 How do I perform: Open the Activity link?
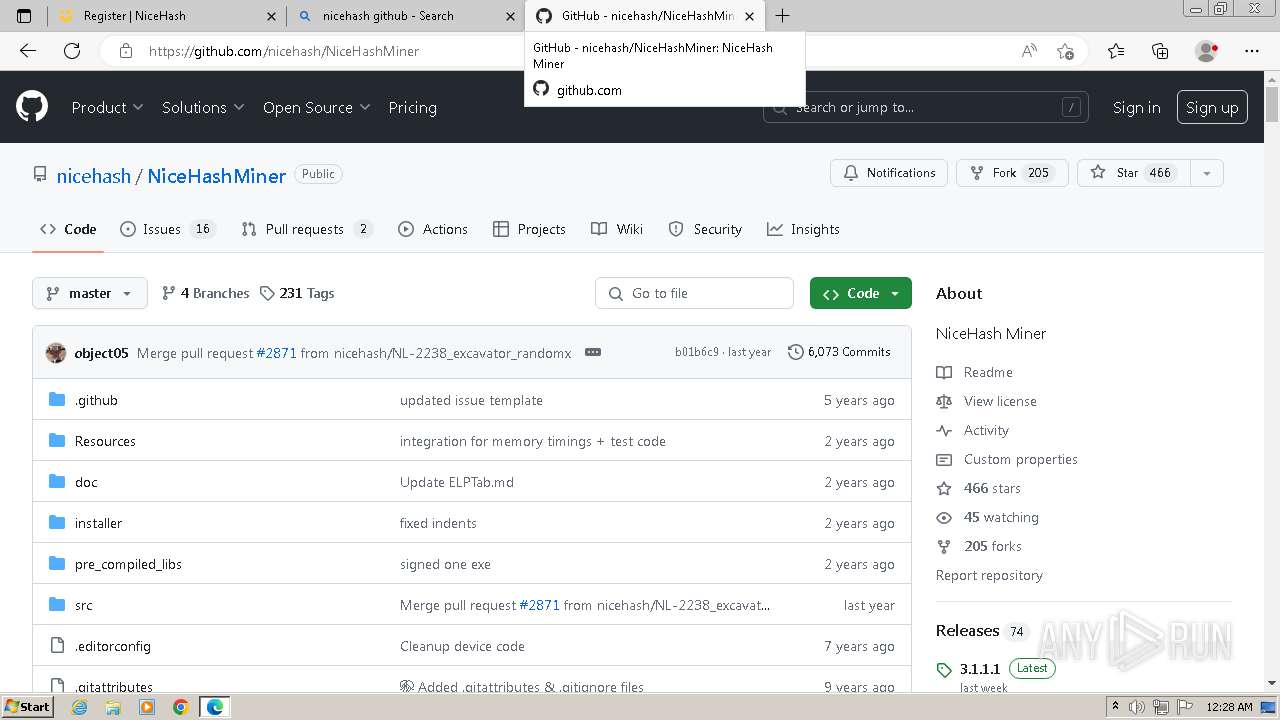click(x=972, y=430)
